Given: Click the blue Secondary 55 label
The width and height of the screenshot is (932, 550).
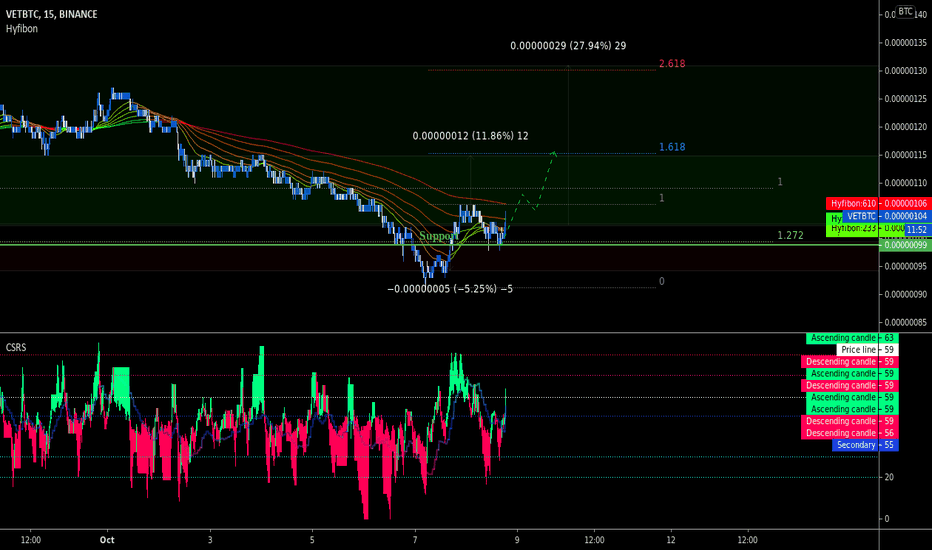Looking at the screenshot, I should pos(865,445).
